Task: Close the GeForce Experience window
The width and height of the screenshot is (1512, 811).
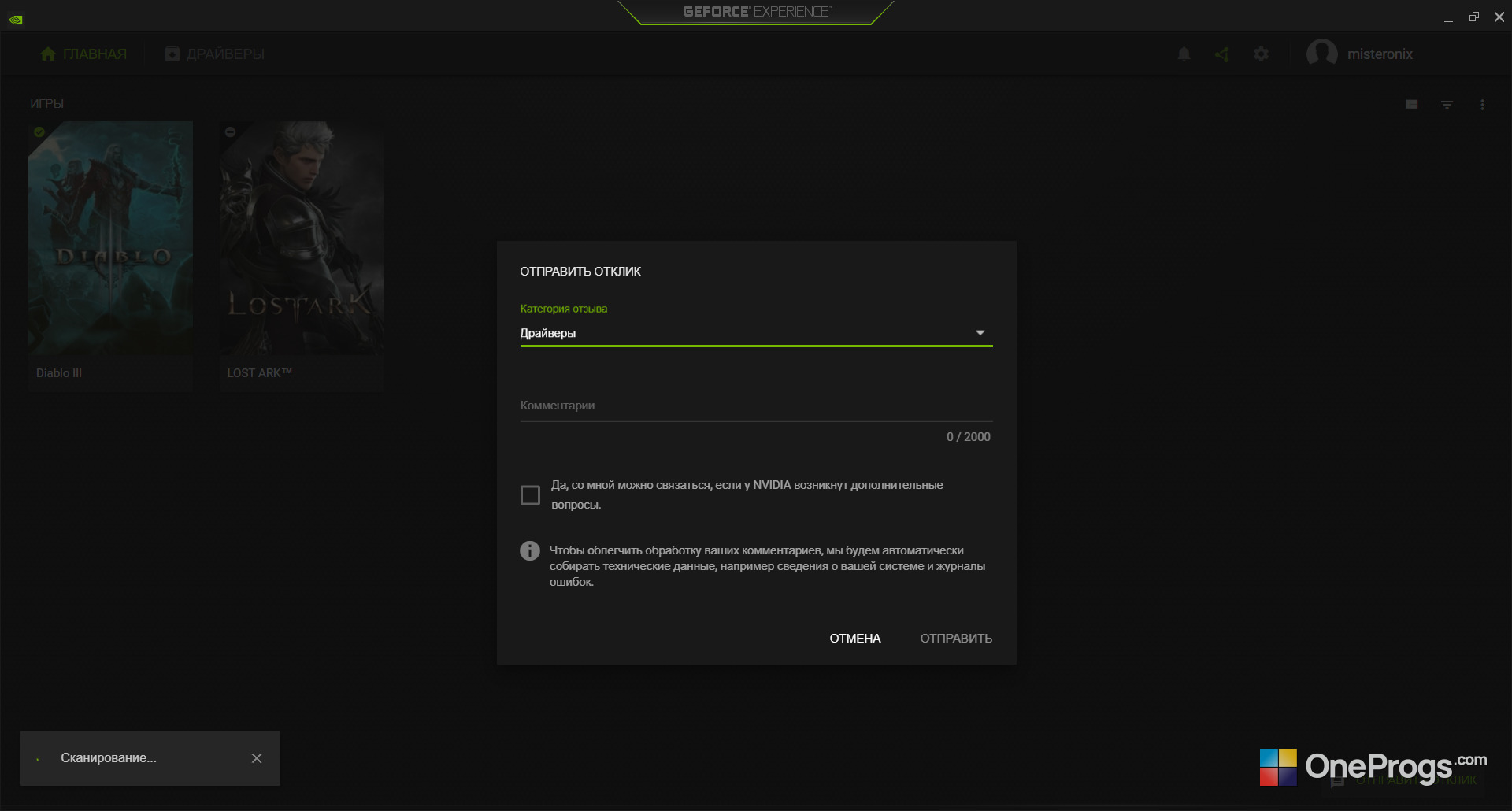Action: click(x=1499, y=17)
